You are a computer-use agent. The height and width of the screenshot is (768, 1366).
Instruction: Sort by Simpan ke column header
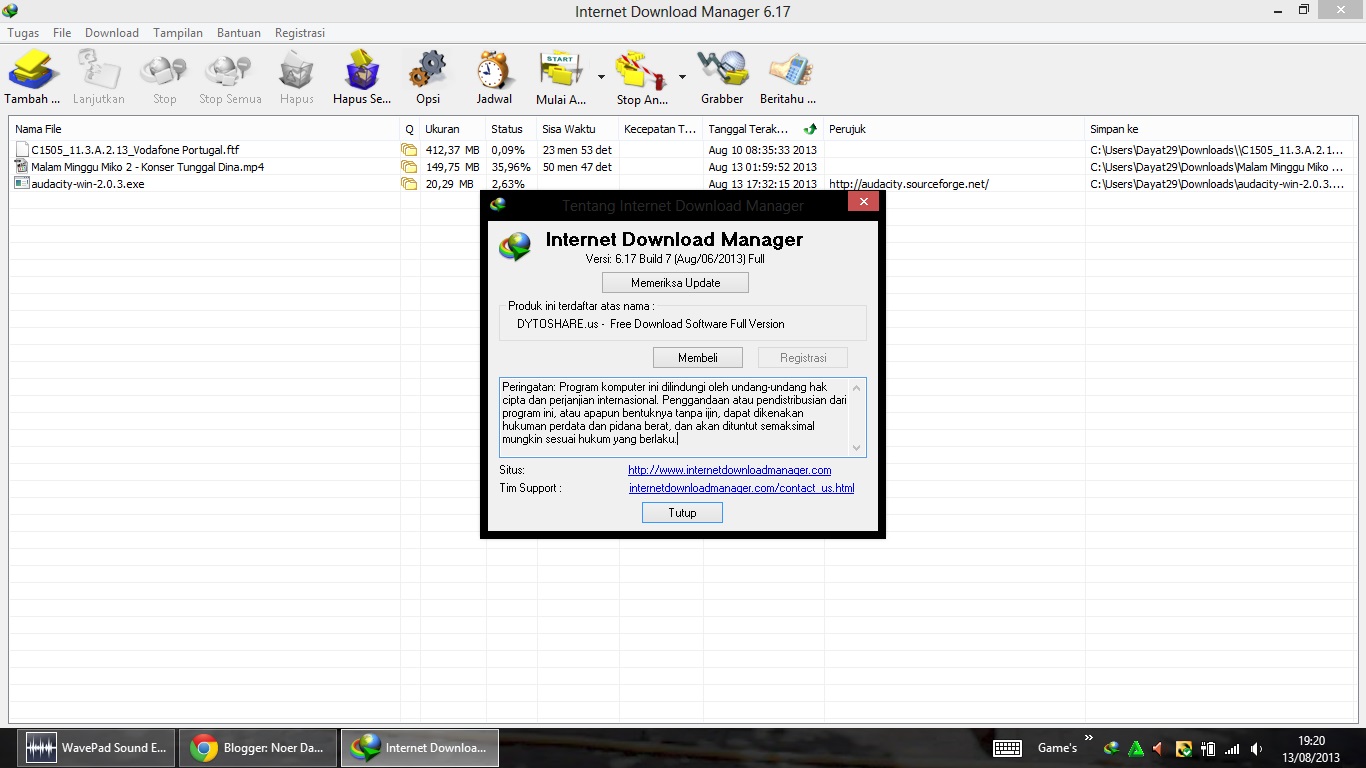pyautogui.click(x=1220, y=129)
